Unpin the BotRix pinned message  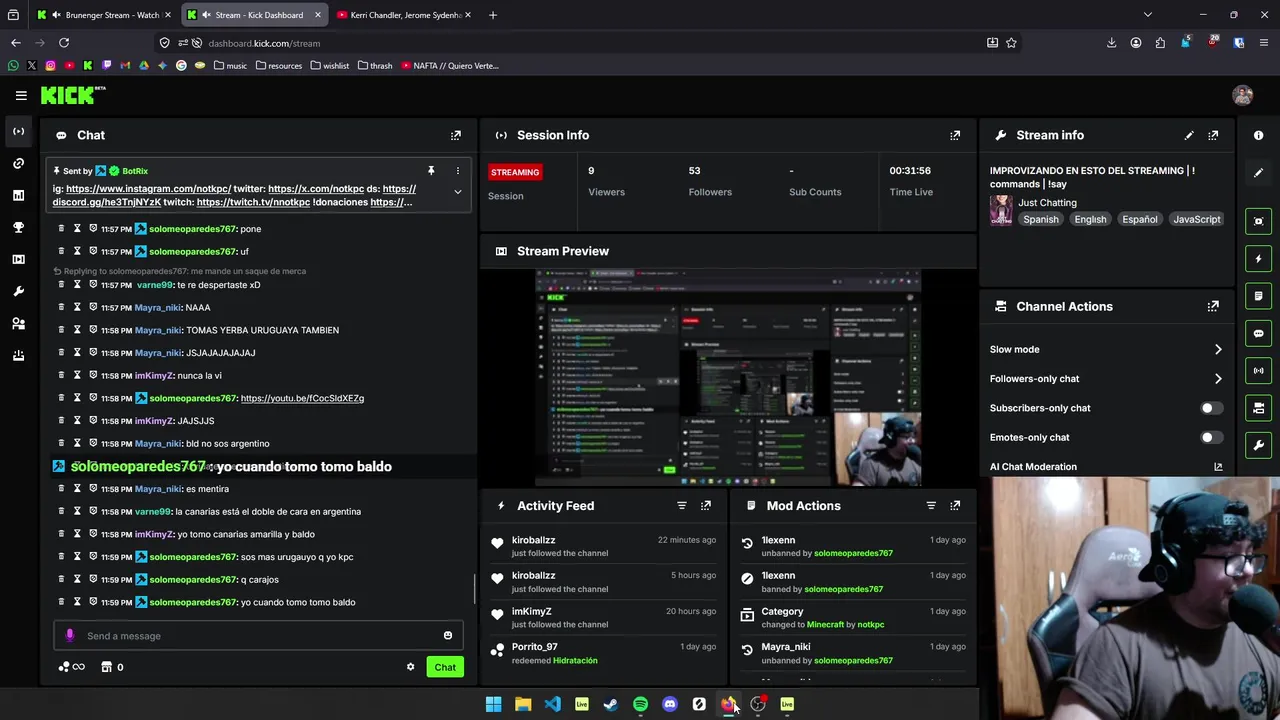(x=431, y=171)
